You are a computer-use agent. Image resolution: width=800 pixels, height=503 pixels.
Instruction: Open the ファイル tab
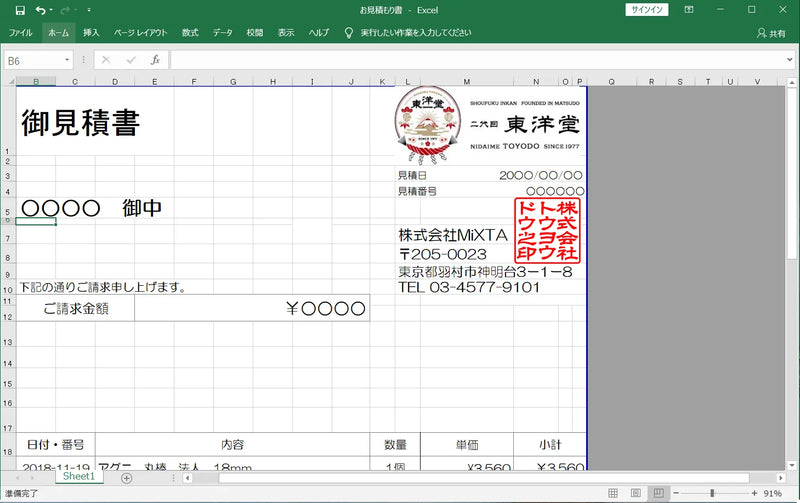[20, 33]
